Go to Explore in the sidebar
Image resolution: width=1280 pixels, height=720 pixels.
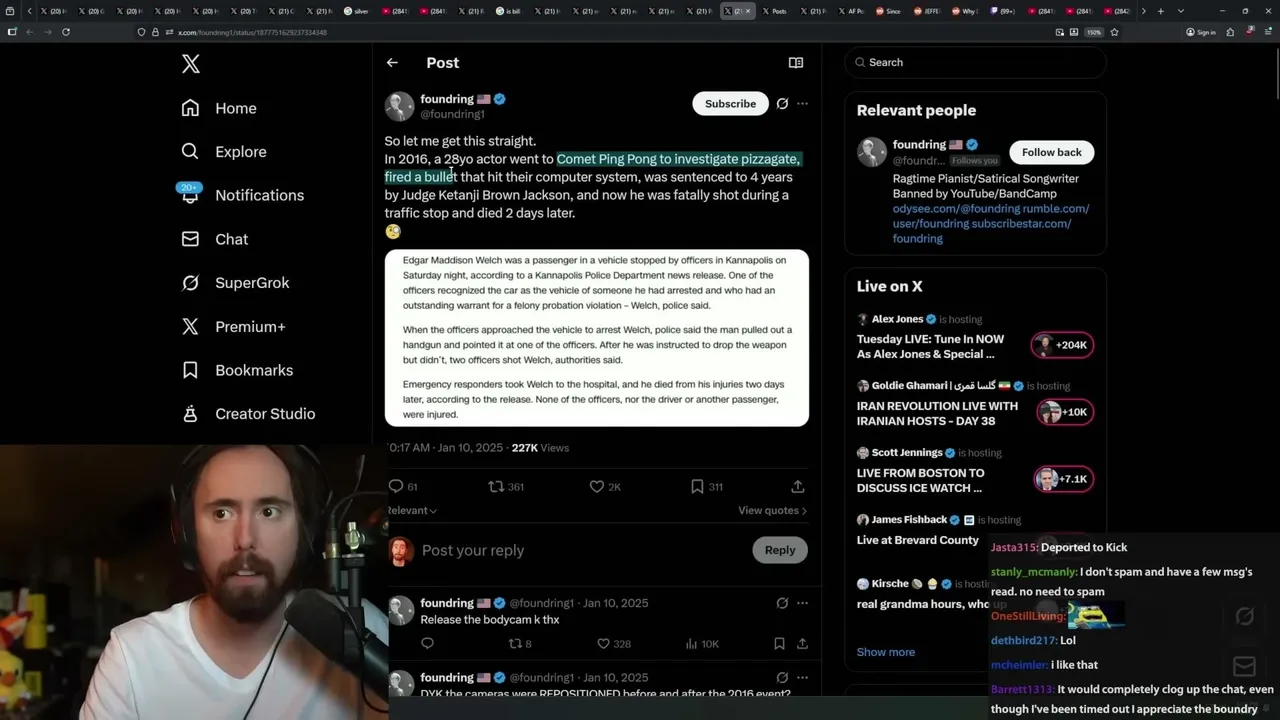pos(224,152)
